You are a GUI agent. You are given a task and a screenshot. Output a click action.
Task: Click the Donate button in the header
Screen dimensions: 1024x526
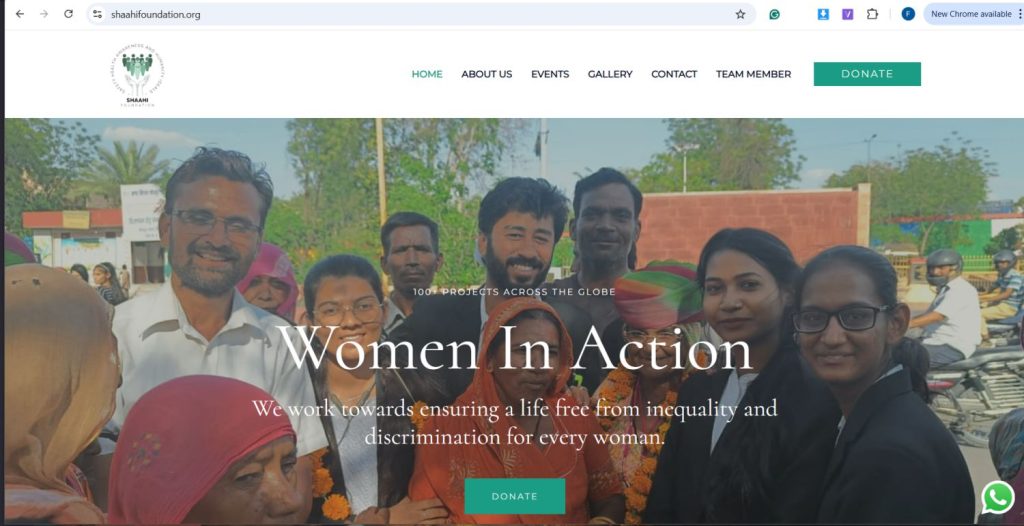click(x=867, y=74)
